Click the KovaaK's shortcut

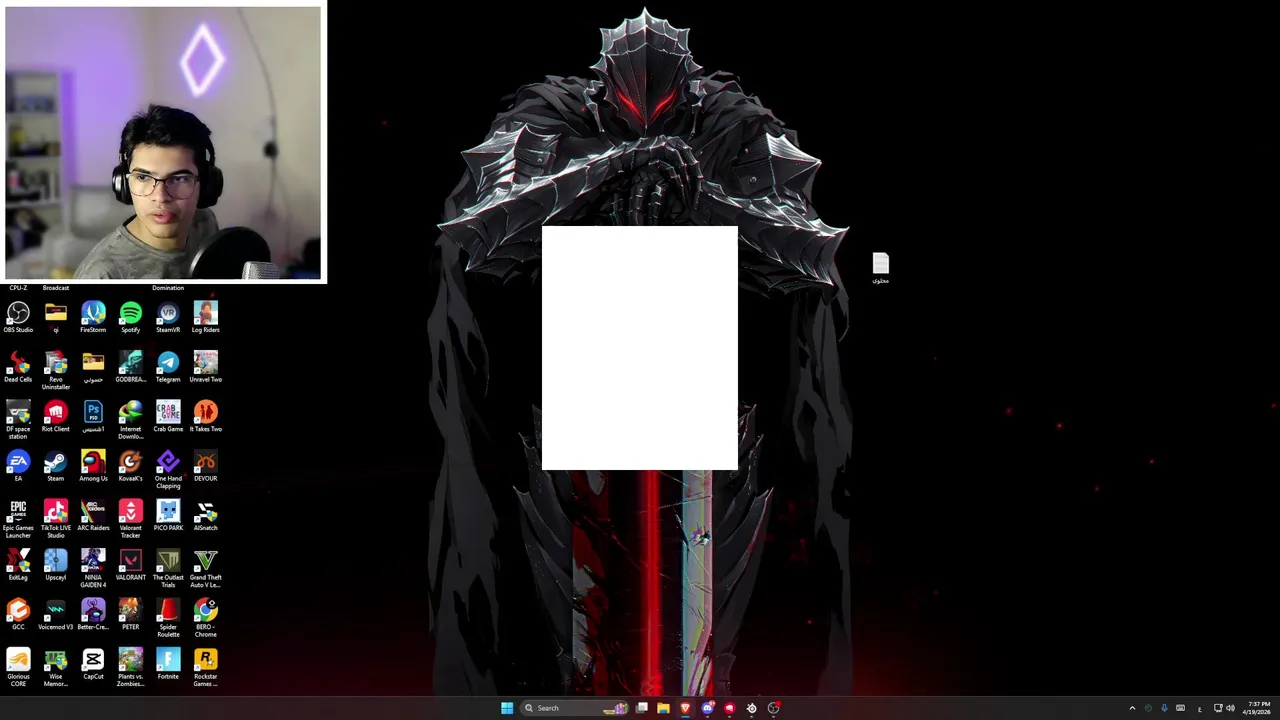pyautogui.click(x=130, y=466)
